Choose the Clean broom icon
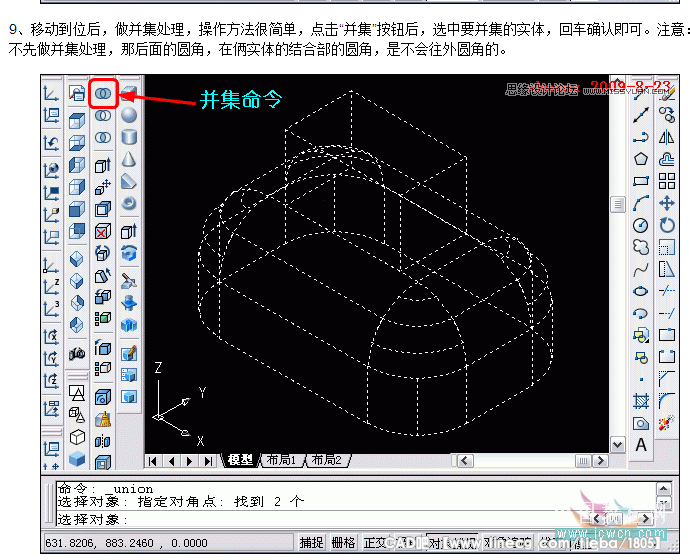 [103, 419]
